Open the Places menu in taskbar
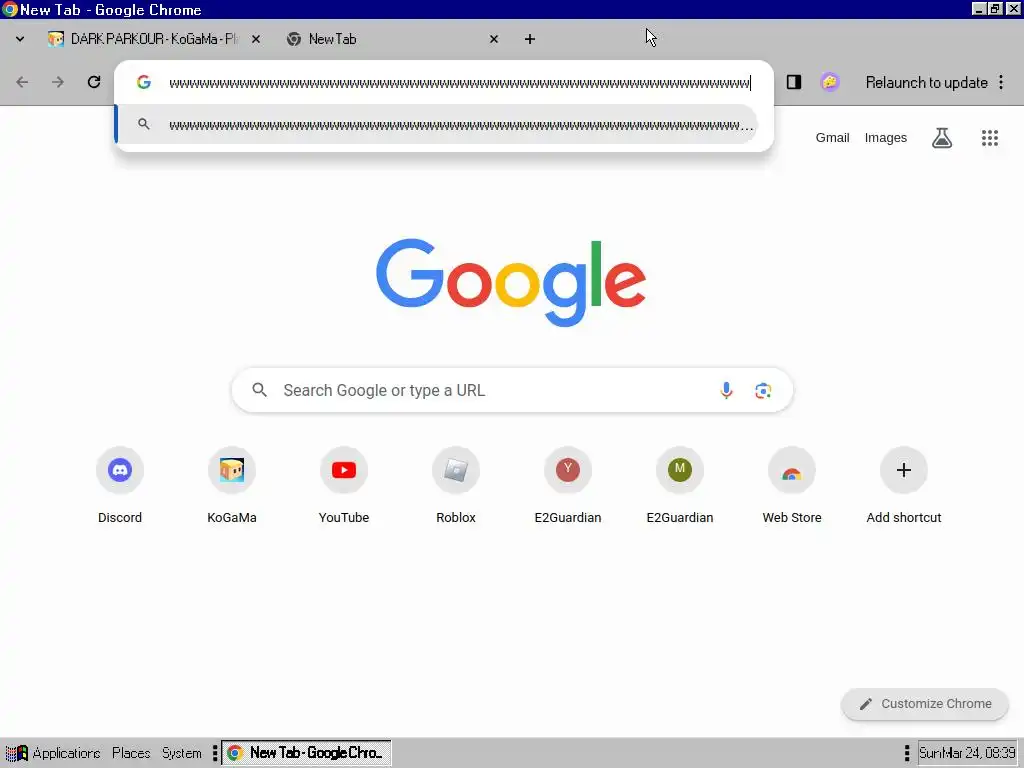The width and height of the screenshot is (1024, 768). tap(131, 753)
